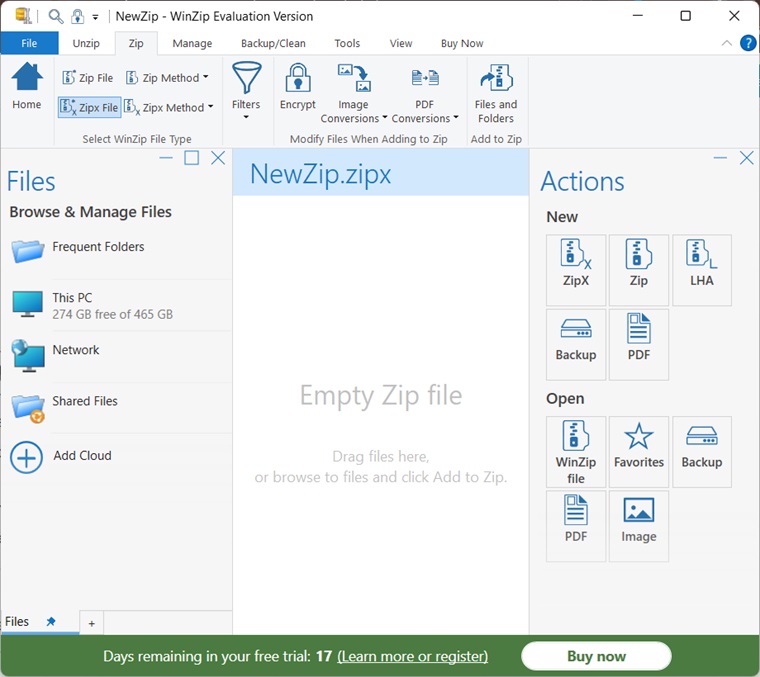The image size is (760, 677).
Task: Open a Backup under Open
Action: 702,452
